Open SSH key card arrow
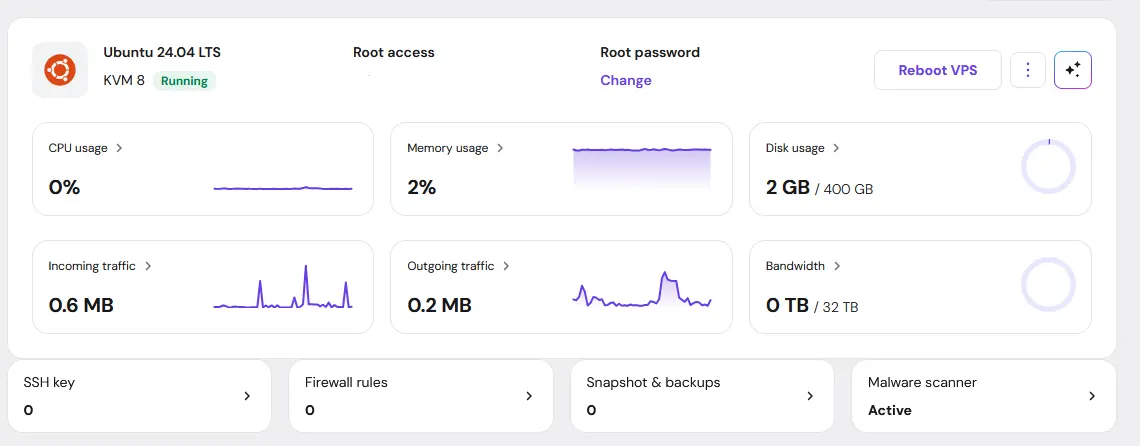 click(247, 396)
